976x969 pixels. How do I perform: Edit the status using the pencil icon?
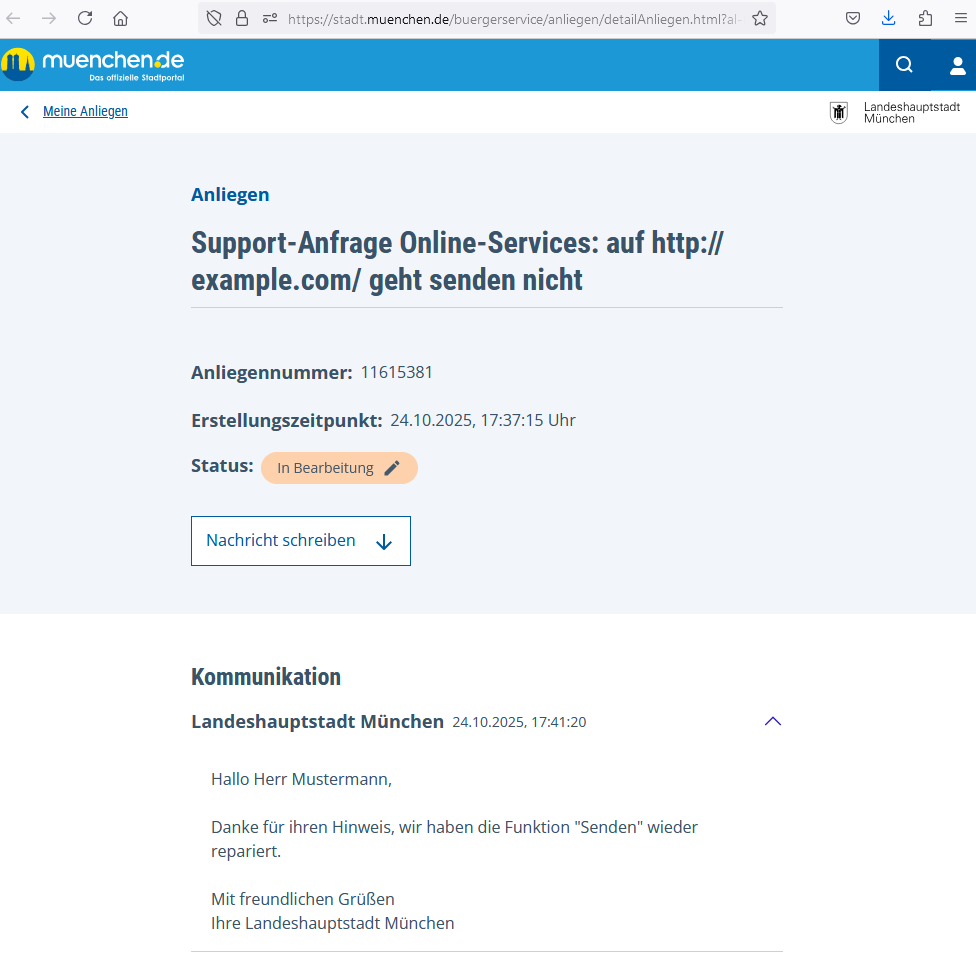392,467
